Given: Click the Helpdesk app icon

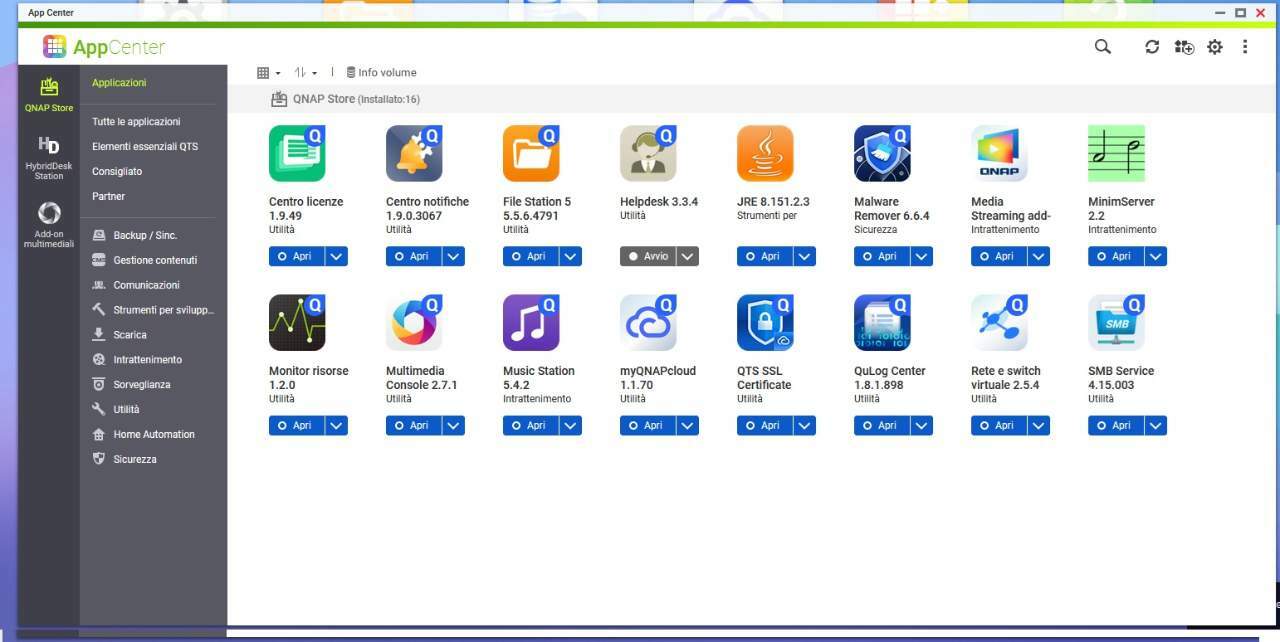Looking at the screenshot, I should [648, 153].
